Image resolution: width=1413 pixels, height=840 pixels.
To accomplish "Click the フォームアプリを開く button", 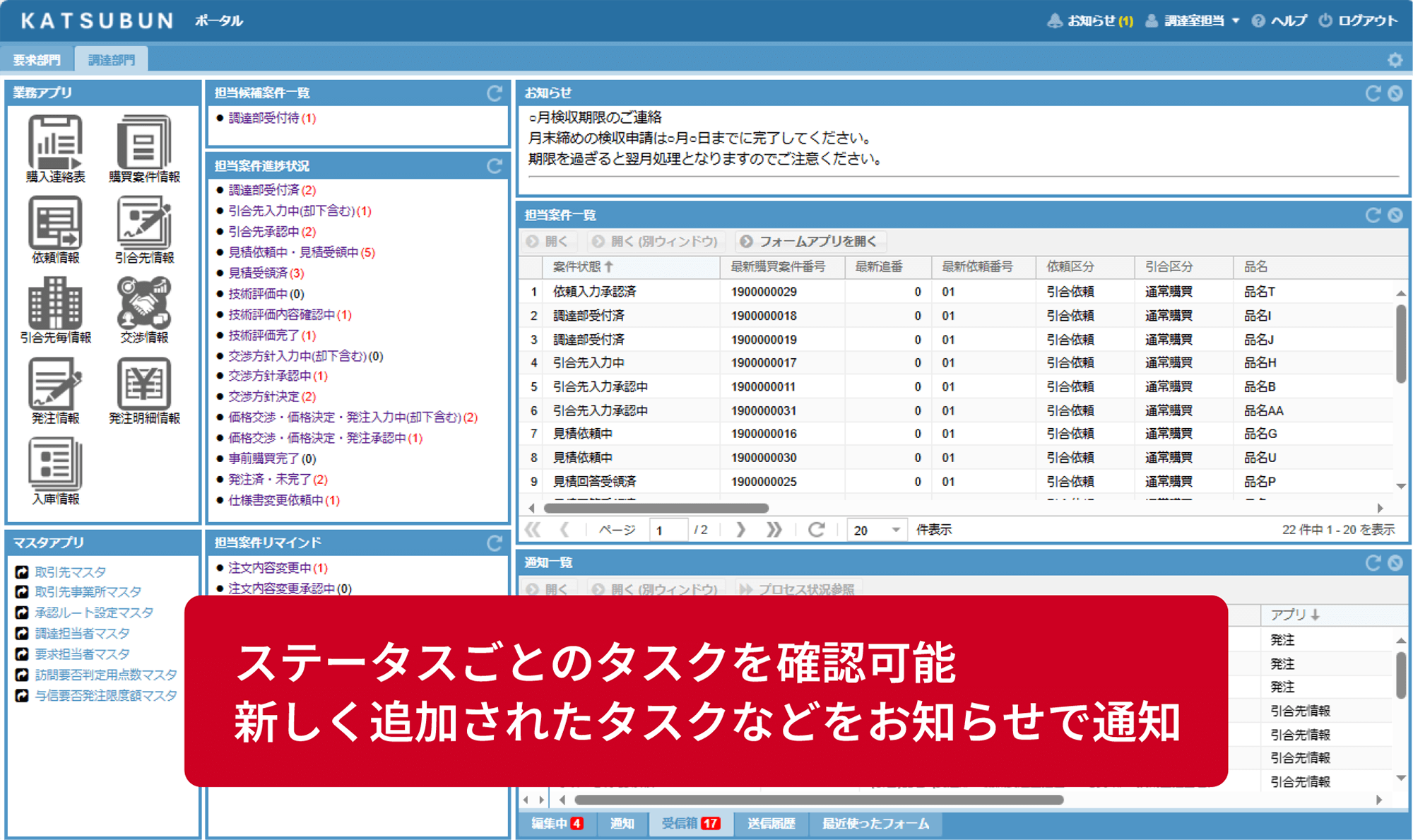I will coord(813,241).
